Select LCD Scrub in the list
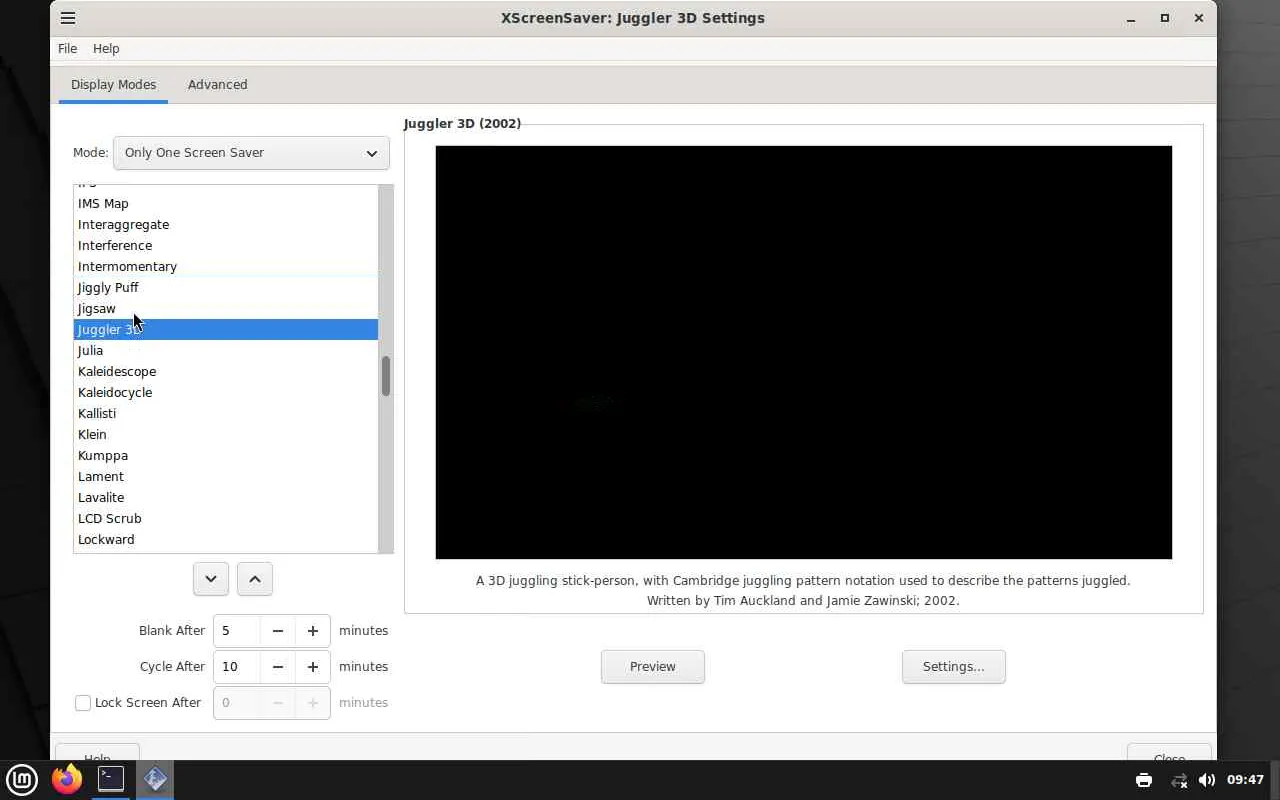 [x=226, y=519]
